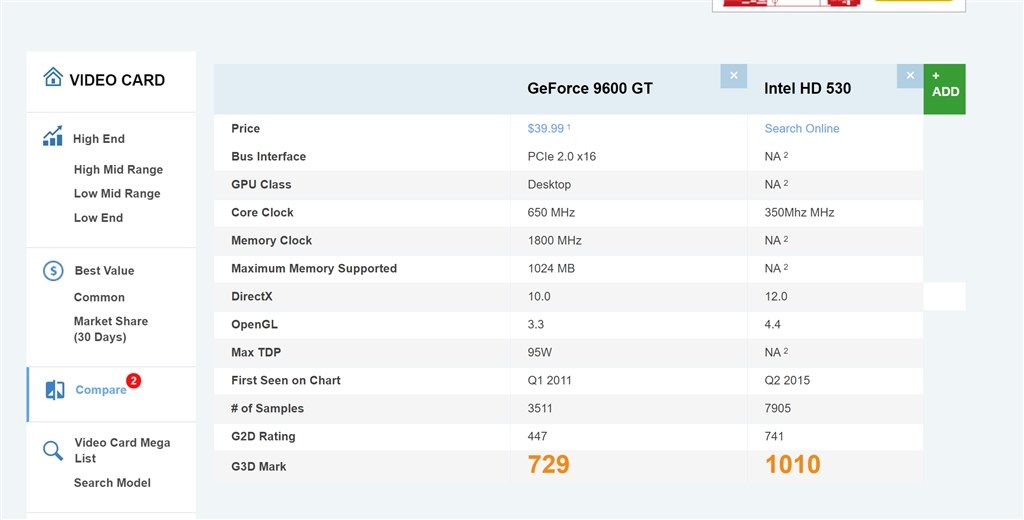Click the NA value in Max TDP row
Screen dimensions: 1024x520
point(776,353)
